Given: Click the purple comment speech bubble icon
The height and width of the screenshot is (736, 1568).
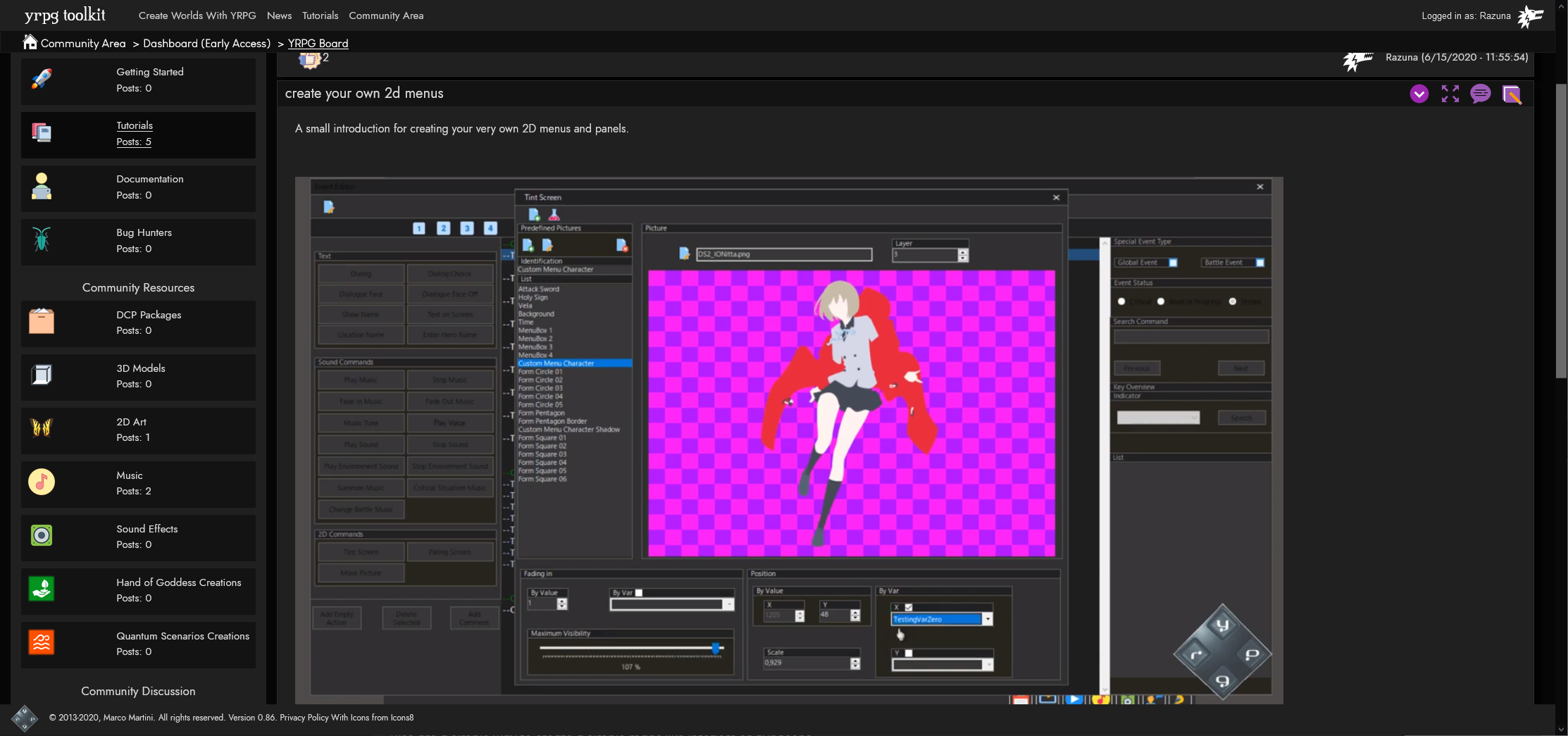Looking at the screenshot, I should [1481, 94].
